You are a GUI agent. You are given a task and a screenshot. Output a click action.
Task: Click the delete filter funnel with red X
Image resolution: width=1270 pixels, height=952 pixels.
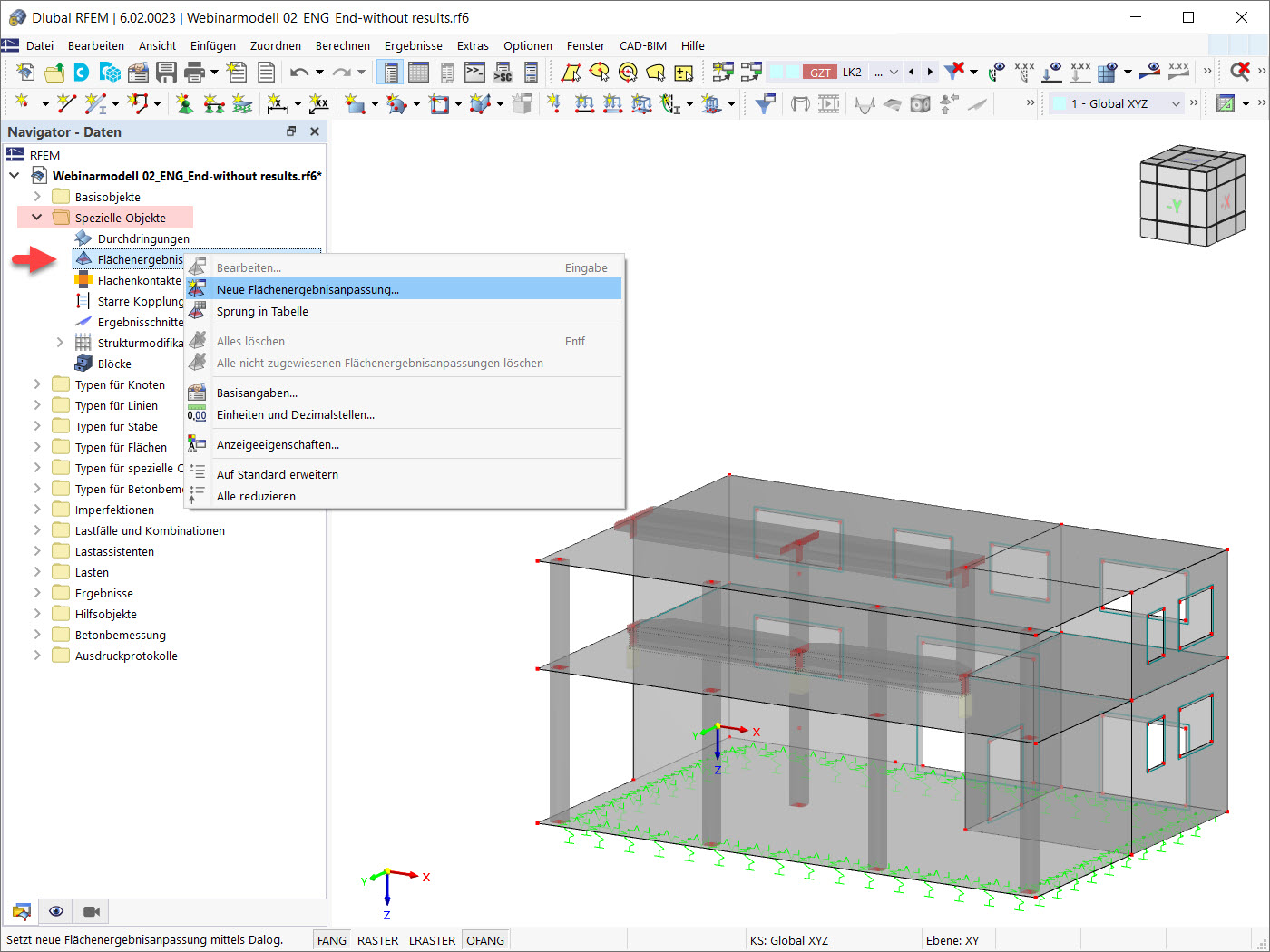click(953, 72)
